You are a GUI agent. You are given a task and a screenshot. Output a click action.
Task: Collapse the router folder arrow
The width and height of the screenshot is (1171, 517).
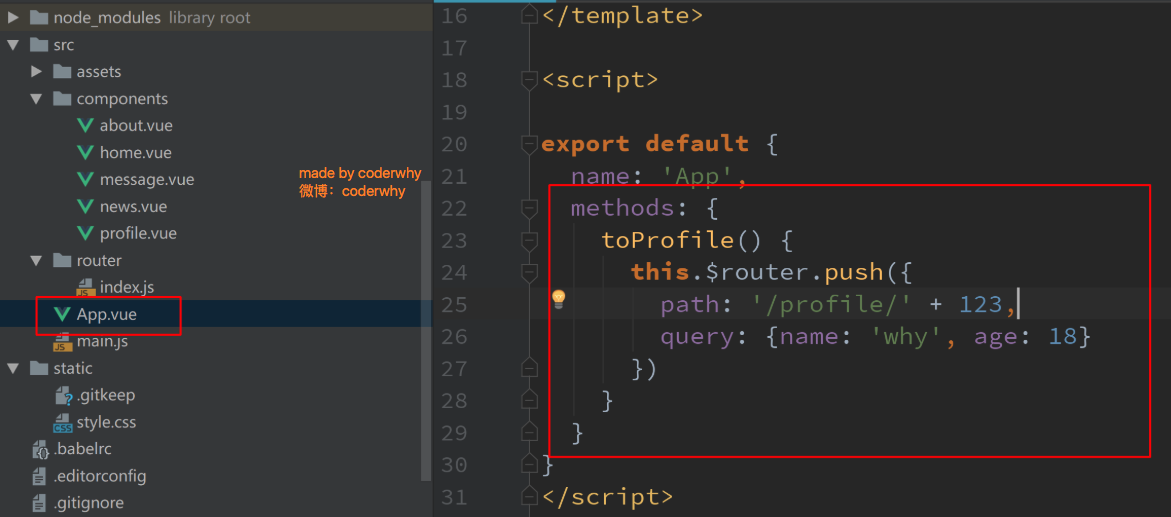coord(36,261)
